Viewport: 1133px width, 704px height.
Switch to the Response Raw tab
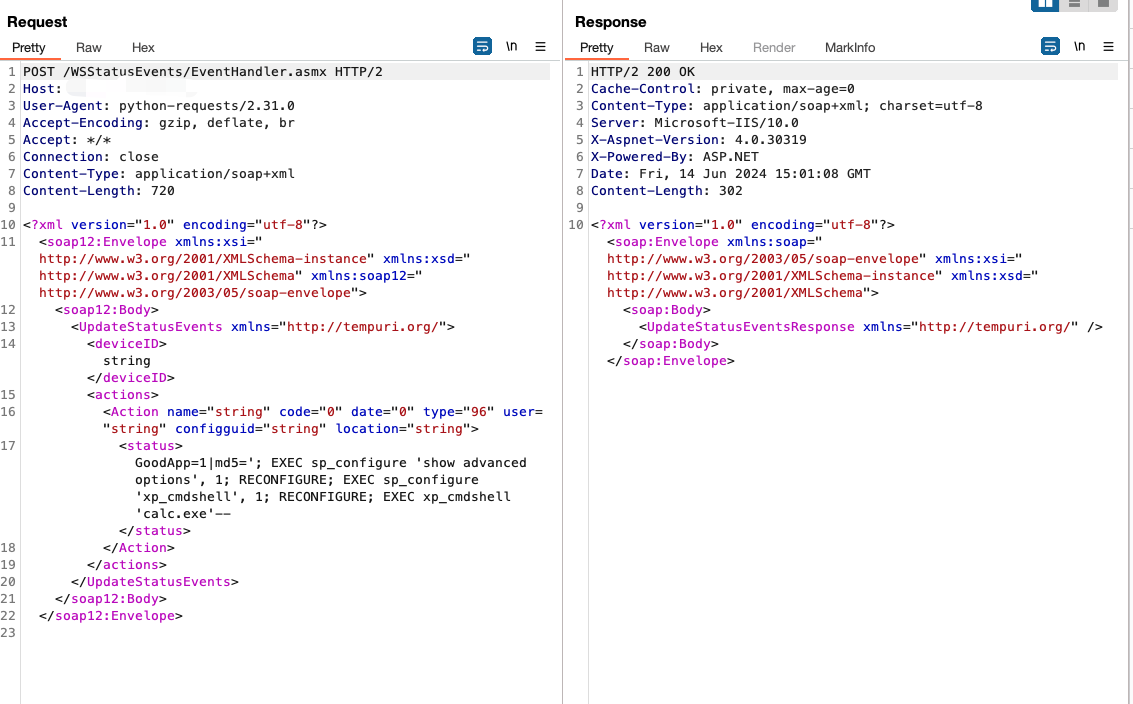(x=656, y=48)
